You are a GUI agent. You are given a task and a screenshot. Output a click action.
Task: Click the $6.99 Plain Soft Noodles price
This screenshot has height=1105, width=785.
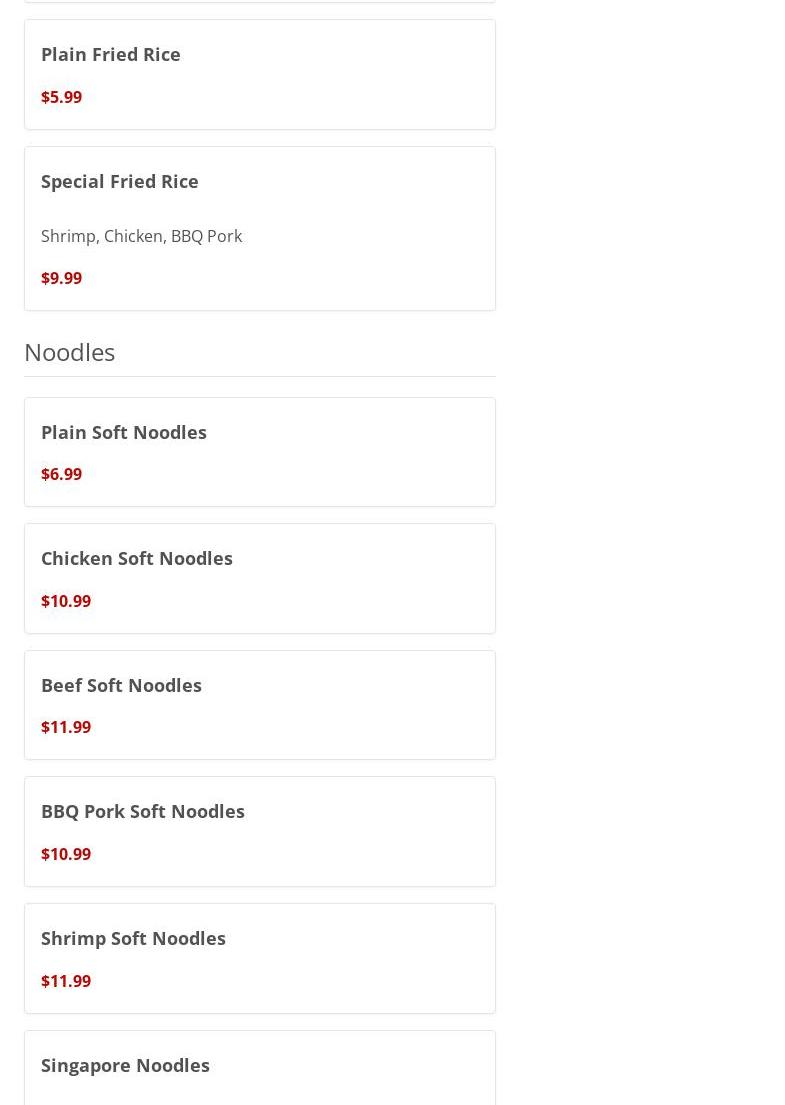coord(61,474)
